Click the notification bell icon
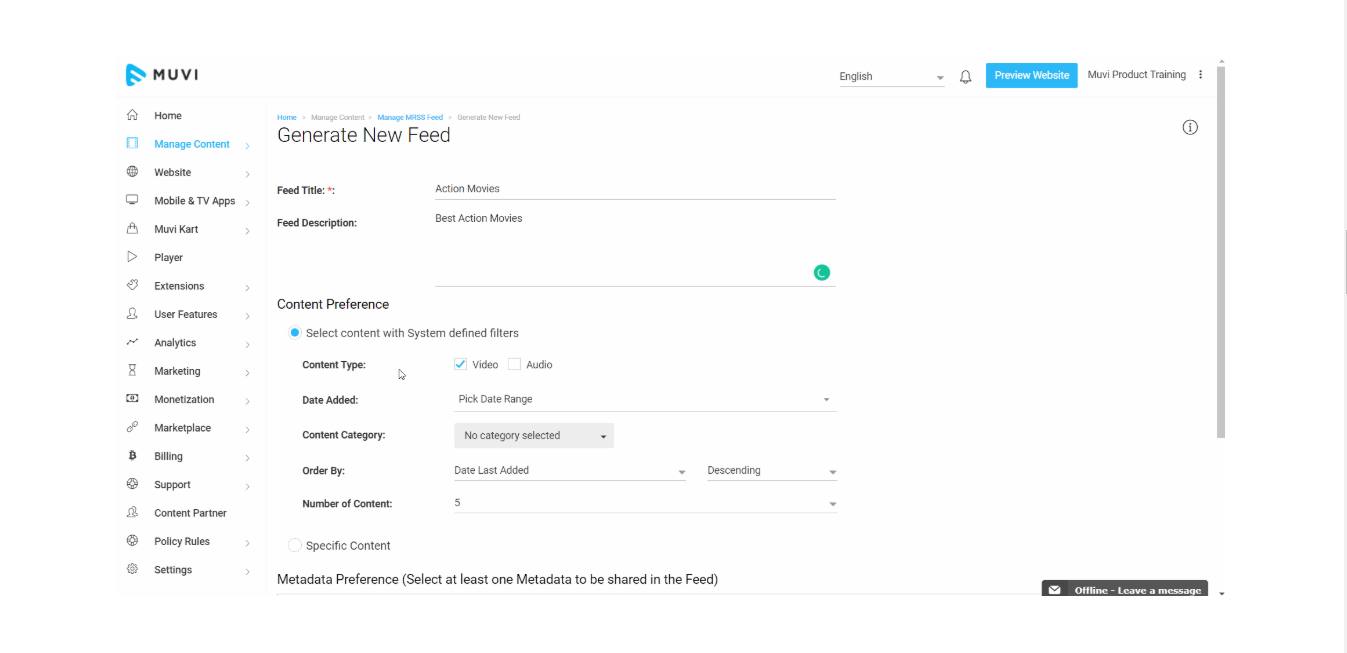Viewport: 1347px width, 653px height. pyautogui.click(x=965, y=77)
